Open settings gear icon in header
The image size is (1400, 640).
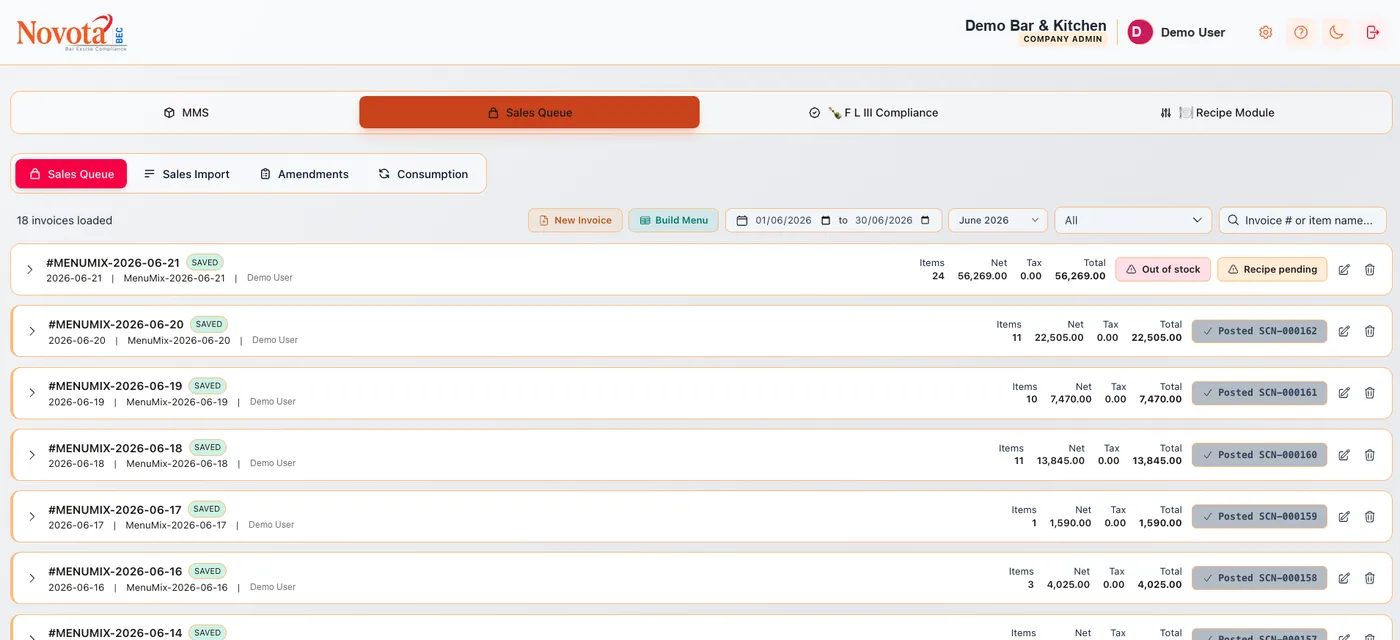pos(1265,32)
